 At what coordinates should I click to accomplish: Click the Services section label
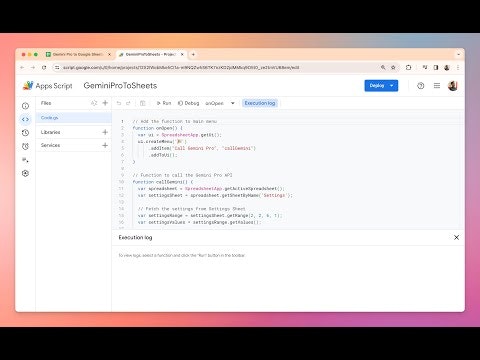click(x=50, y=145)
